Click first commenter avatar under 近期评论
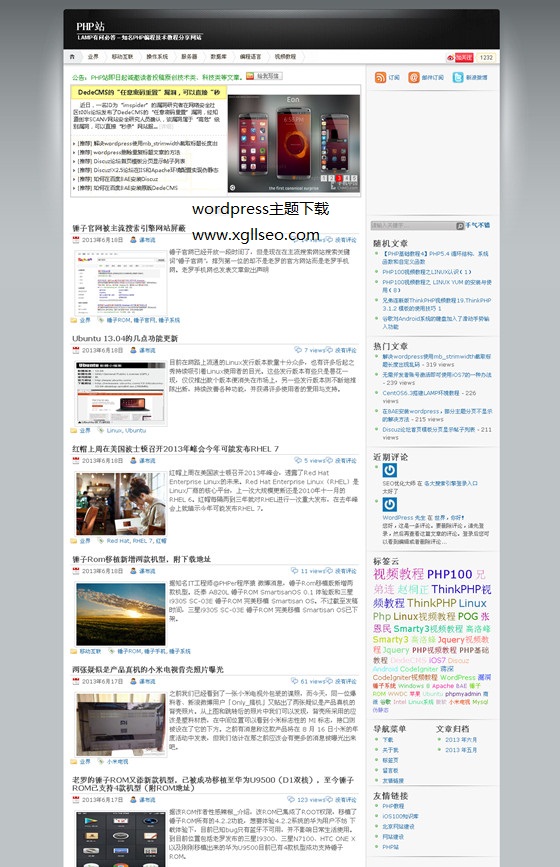 click(x=390, y=470)
